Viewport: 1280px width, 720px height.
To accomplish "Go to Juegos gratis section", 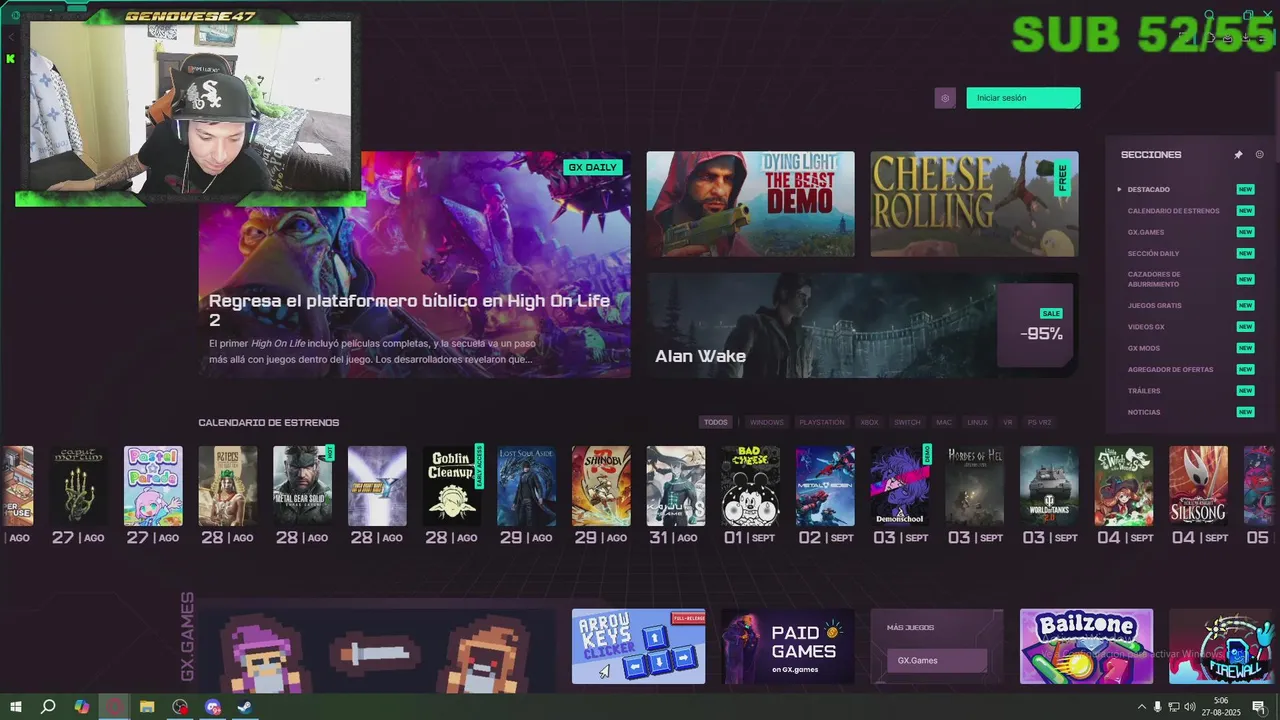I will 1154,305.
